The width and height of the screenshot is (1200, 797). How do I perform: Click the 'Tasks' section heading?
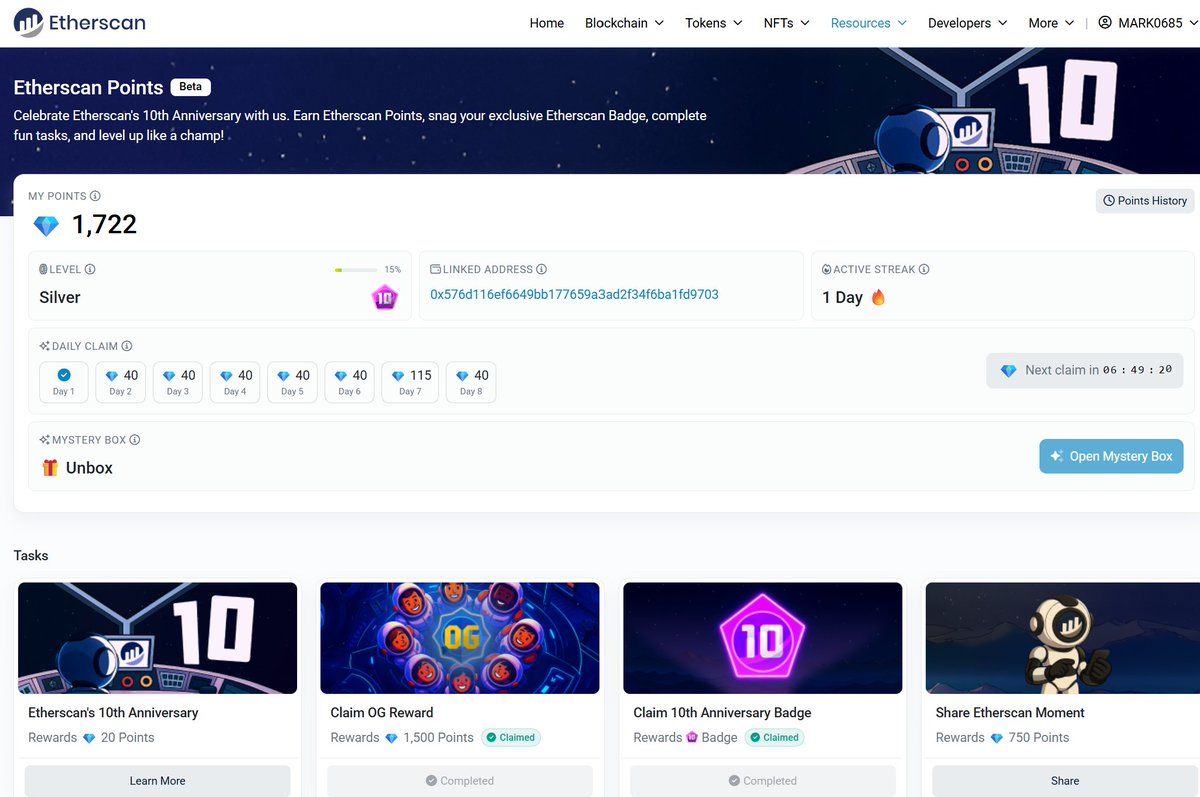(x=31, y=555)
